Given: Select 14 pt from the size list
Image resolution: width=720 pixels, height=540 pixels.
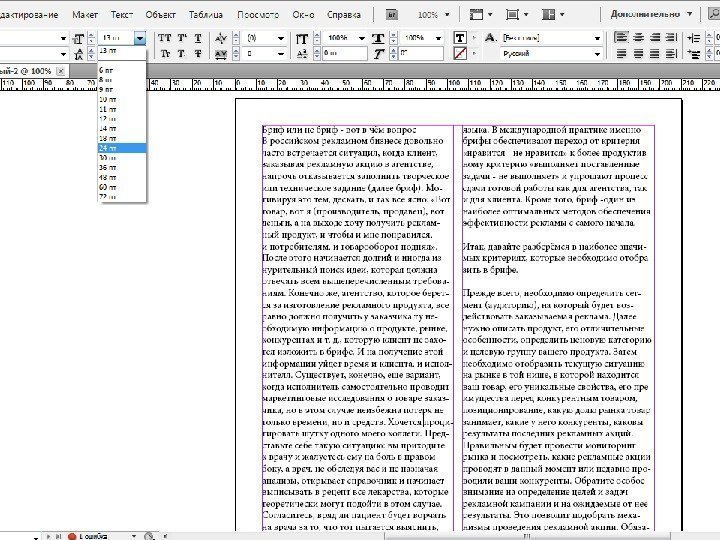Looking at the screenshot, I should (x=122, y=129).
